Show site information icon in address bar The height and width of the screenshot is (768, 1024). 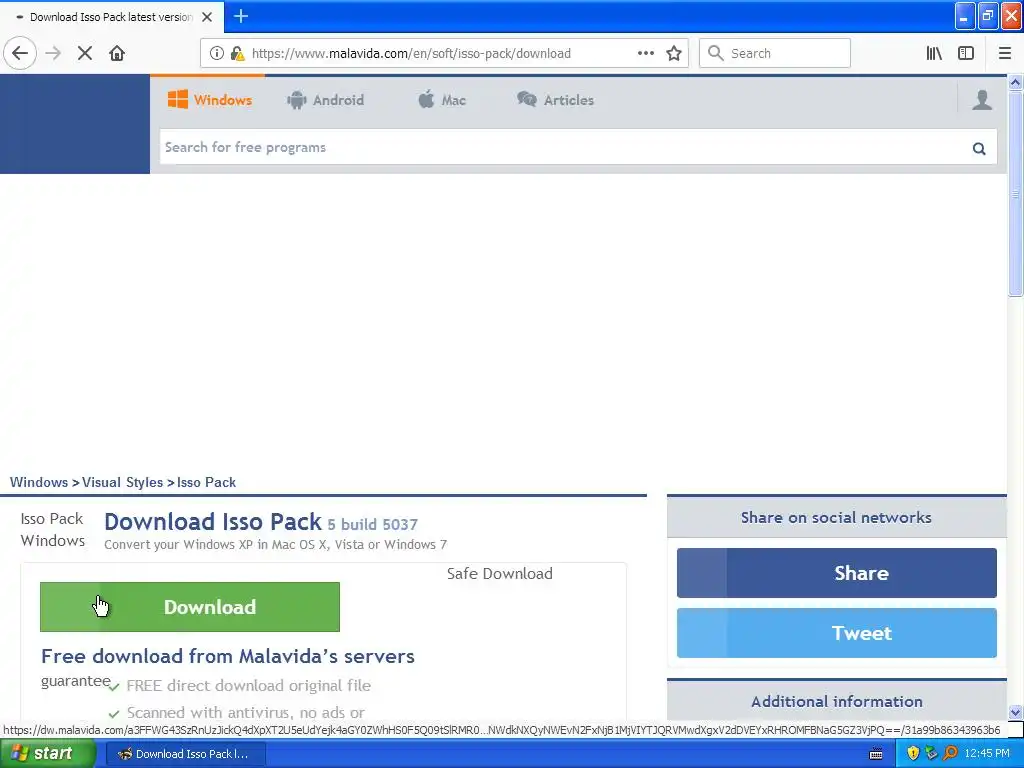[216, 54]
